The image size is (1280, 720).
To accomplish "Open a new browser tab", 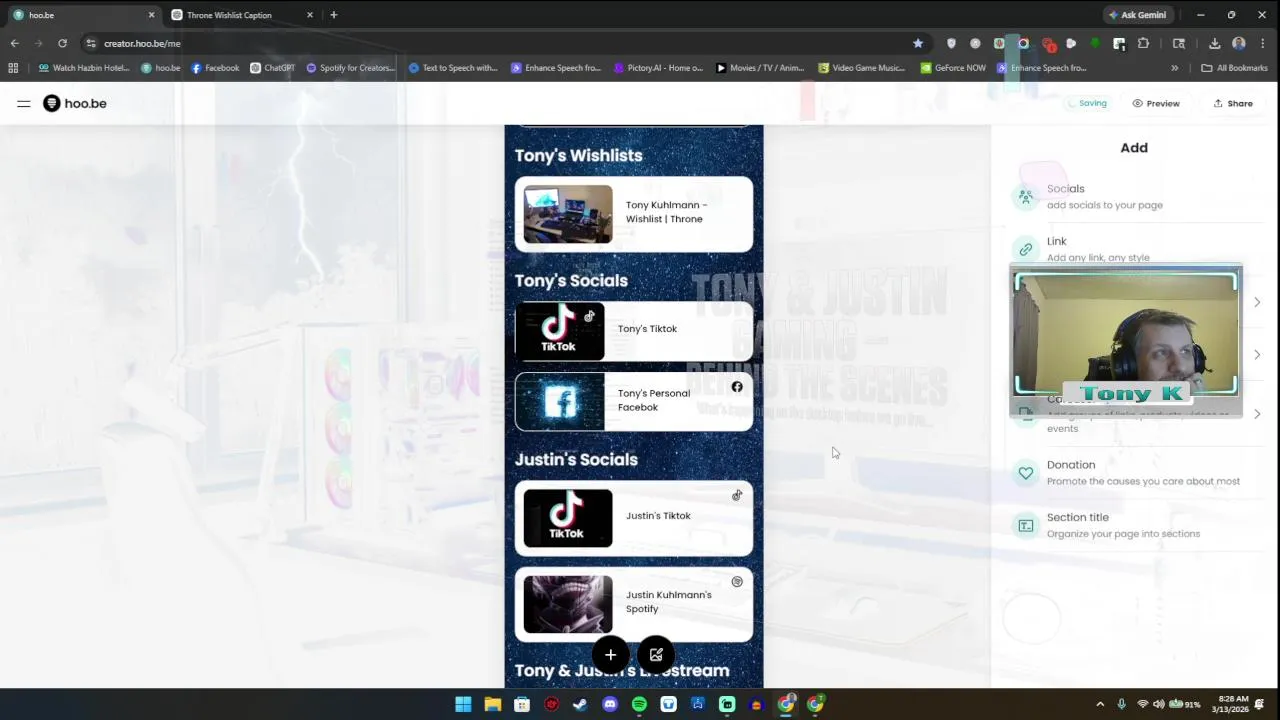I will tap(334, 15).
